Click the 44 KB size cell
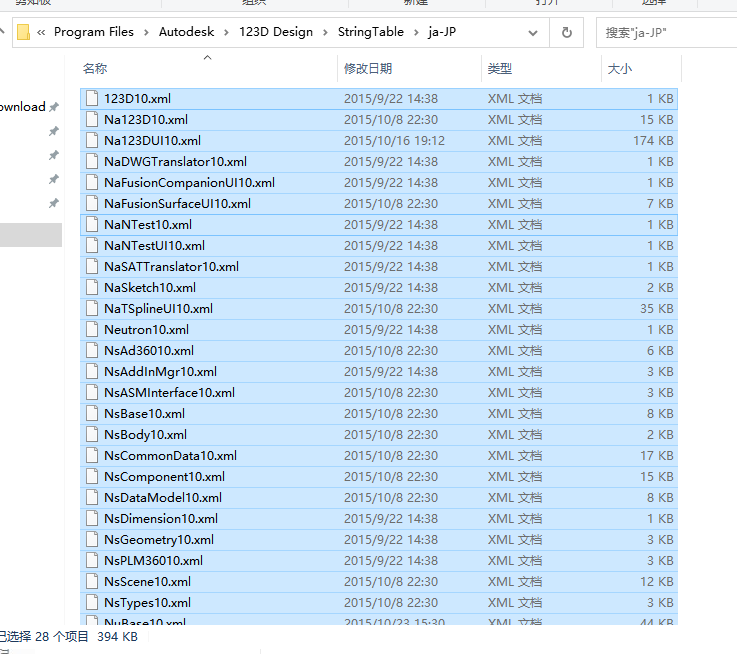The image size is (737, 654). [657, 622]
